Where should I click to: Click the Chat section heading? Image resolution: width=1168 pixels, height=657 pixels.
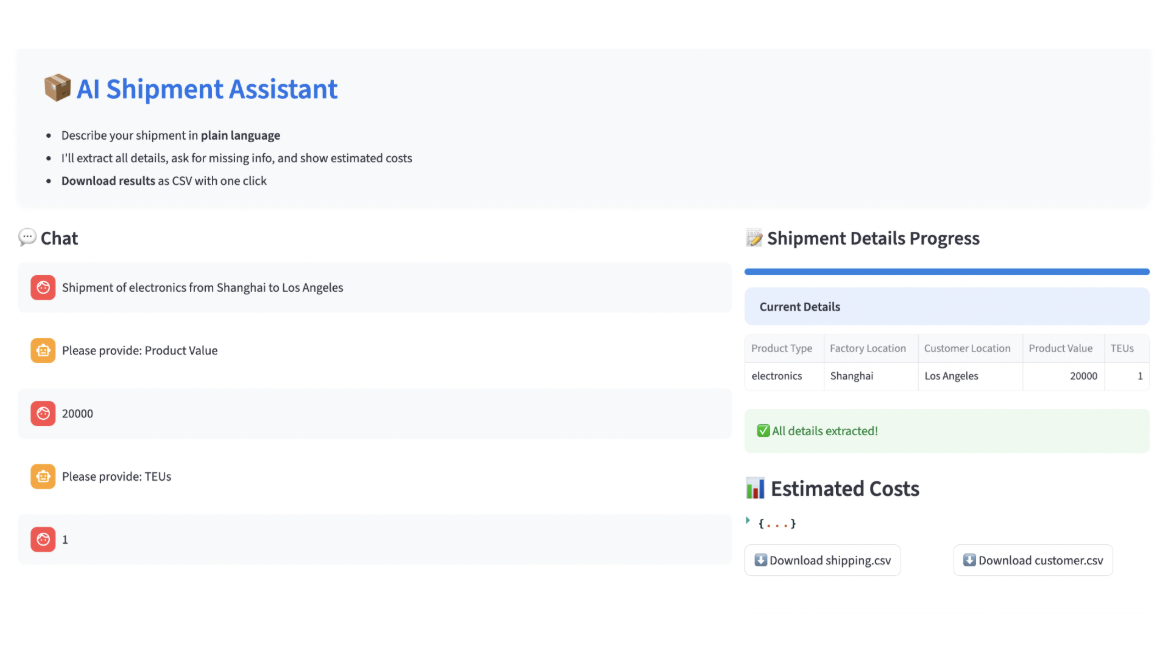pos(59,238)
